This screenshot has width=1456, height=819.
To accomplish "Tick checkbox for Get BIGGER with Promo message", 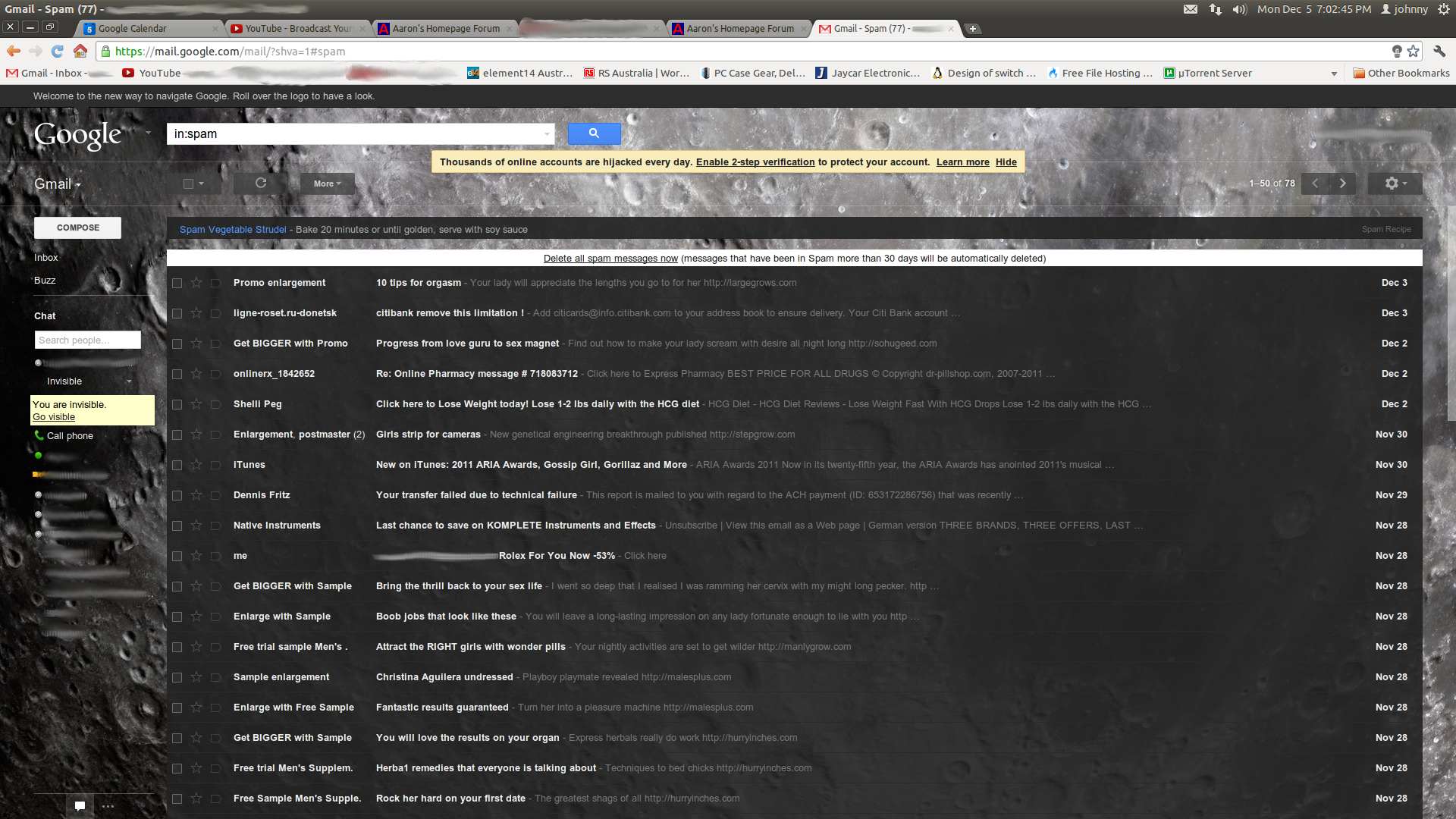I will point(177,344).
